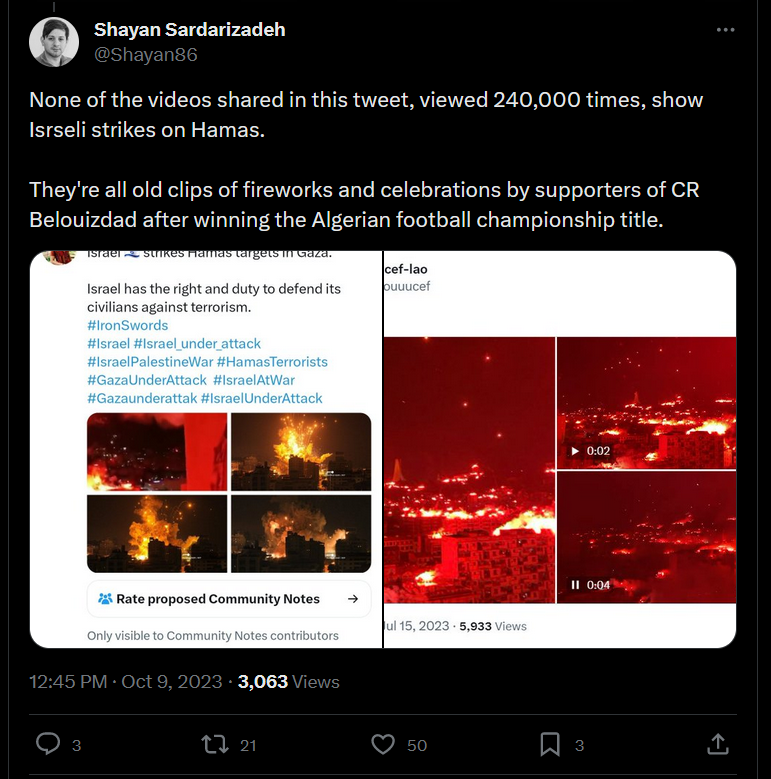
Task: Open the Rate proposed Community Notes arrow
Action: point(353,599)
